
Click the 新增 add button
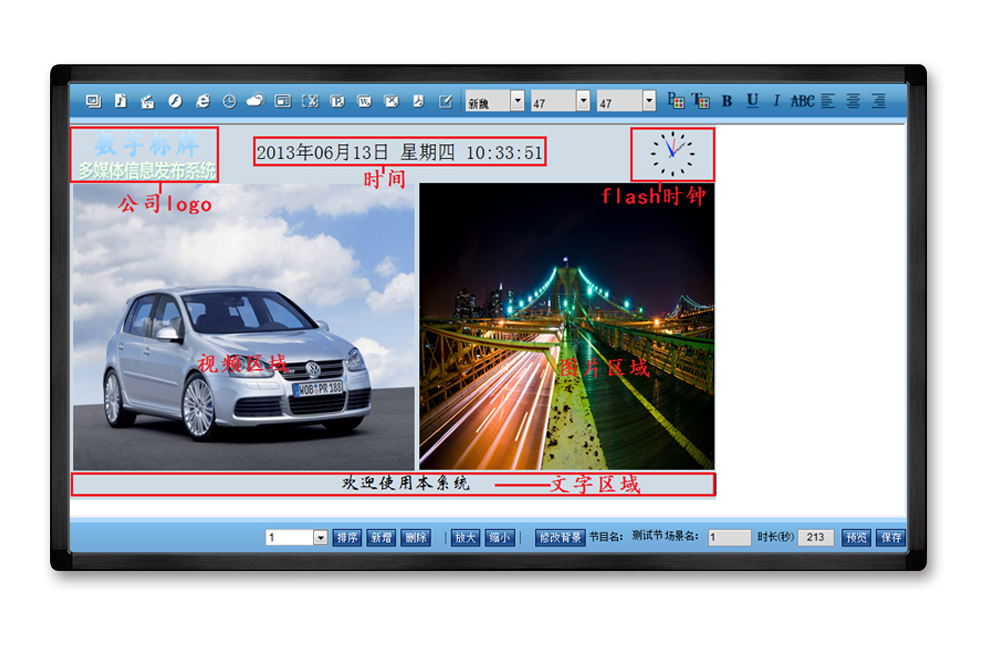381,538
